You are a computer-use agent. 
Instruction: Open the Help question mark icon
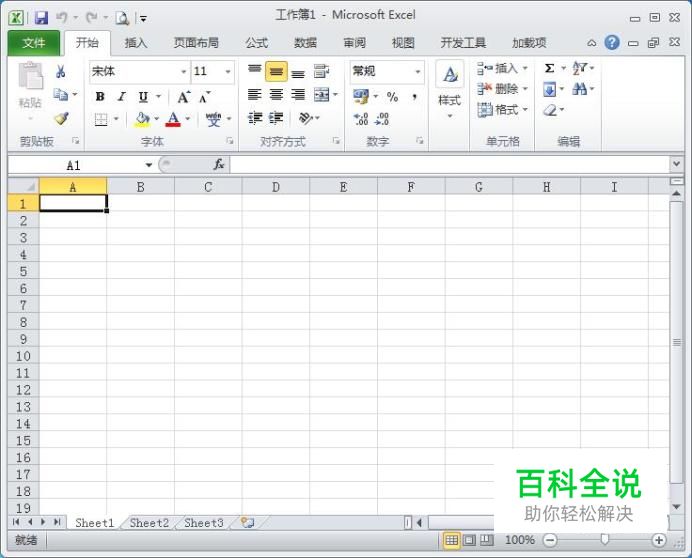[612, 42]
